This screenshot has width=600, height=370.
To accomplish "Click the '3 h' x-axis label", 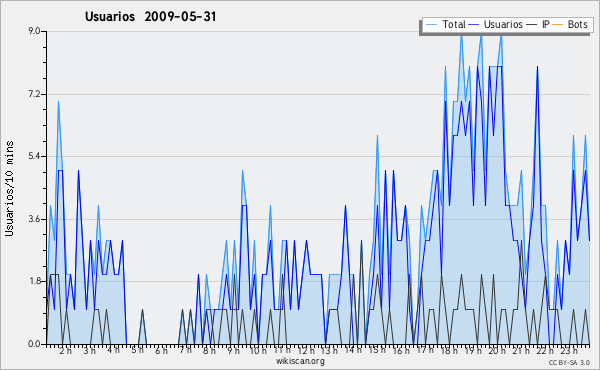I will coord(90,350).
